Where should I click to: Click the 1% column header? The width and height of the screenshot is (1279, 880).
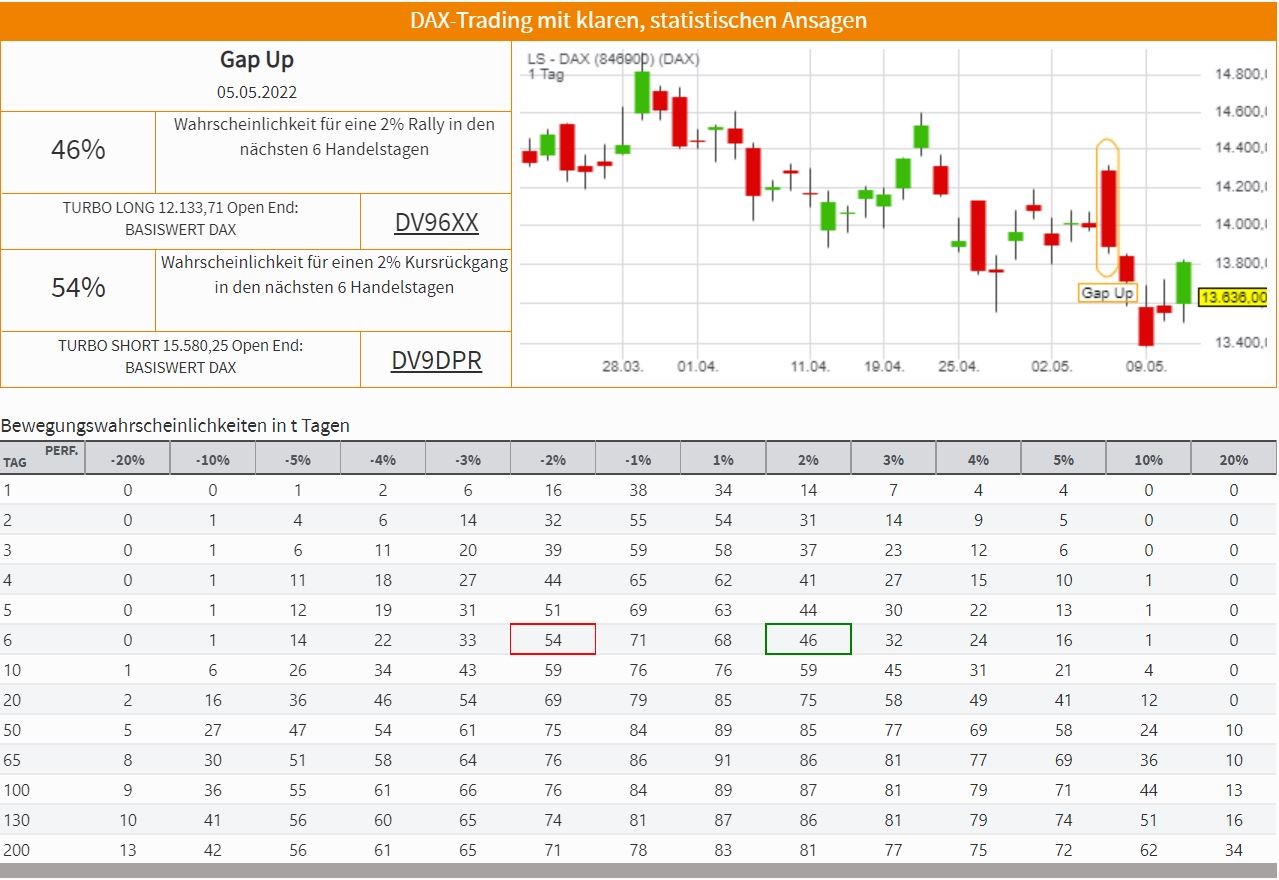pos(723,460)
